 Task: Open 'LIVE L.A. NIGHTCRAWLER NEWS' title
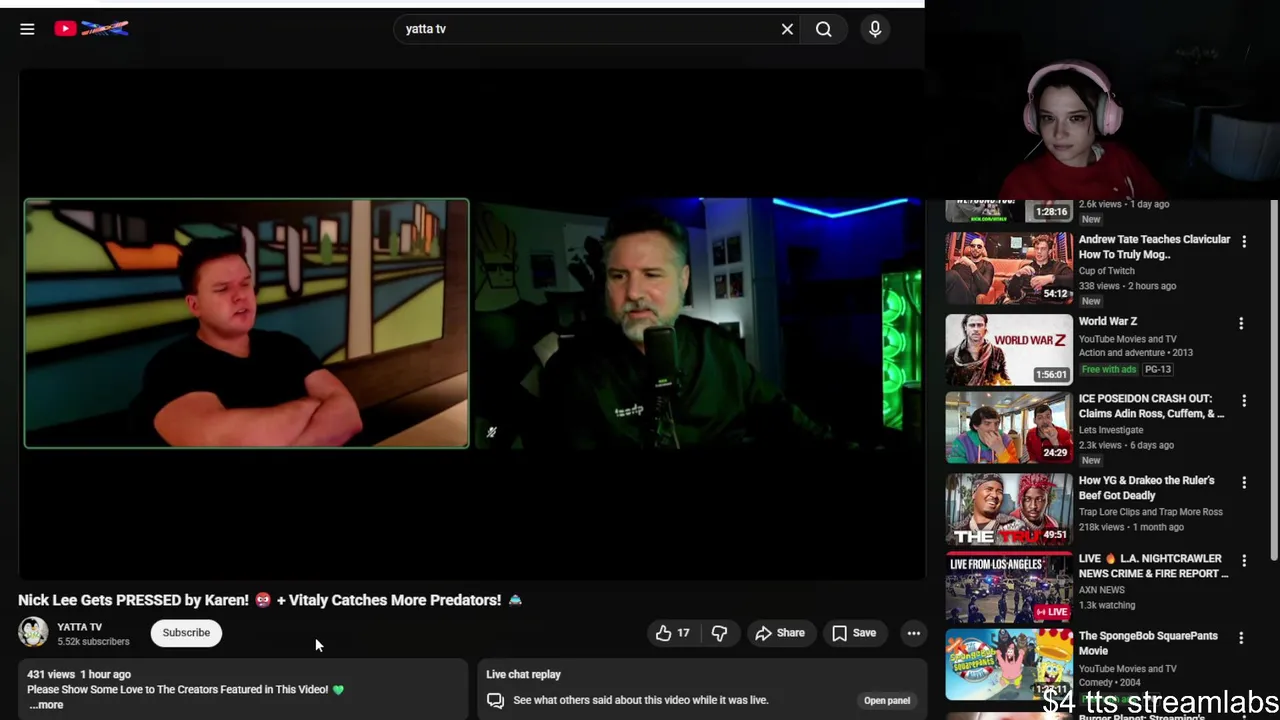pos(1153,566)
